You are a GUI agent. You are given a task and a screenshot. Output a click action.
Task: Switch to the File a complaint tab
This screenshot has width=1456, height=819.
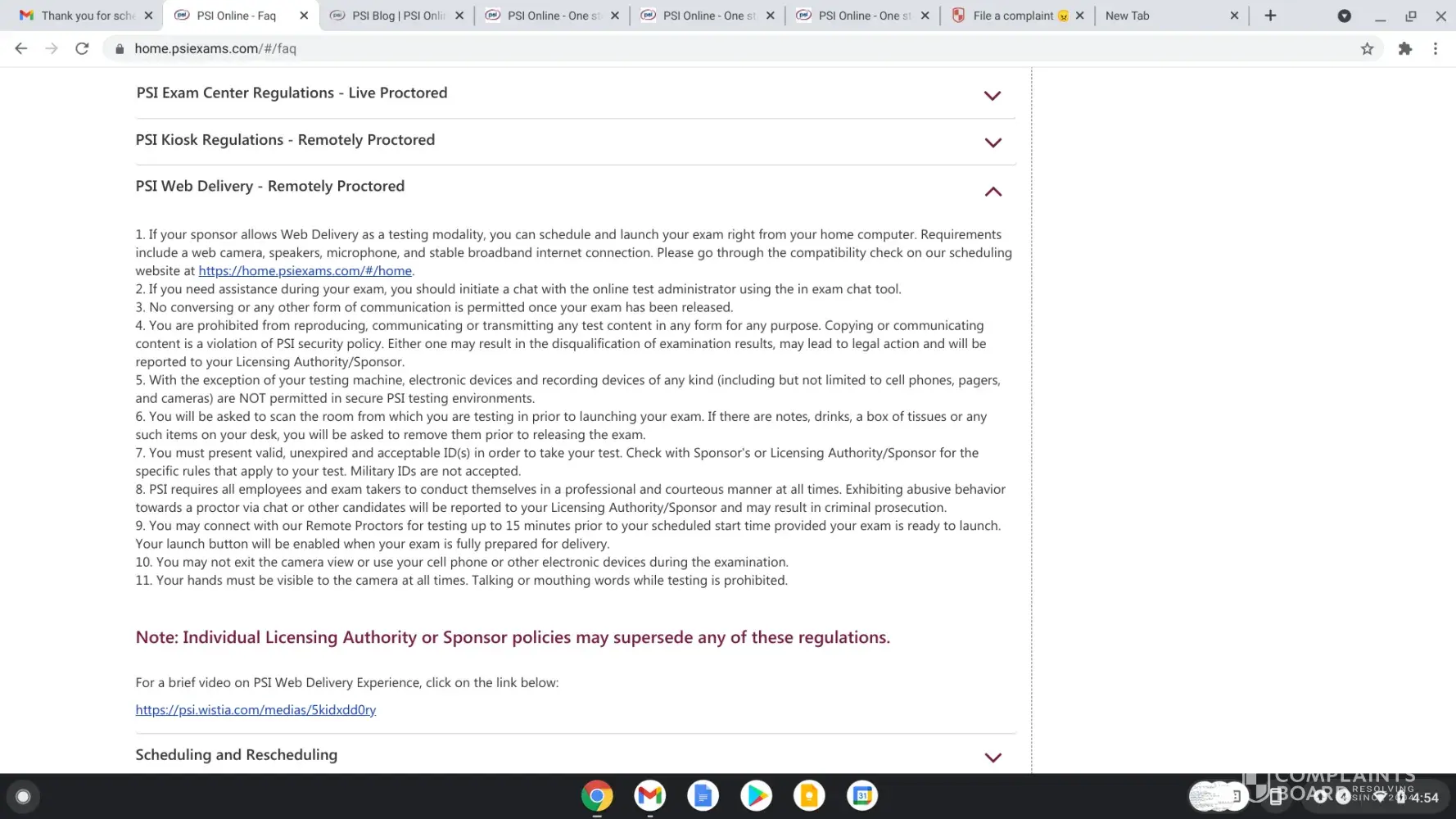pos(1012,16)
